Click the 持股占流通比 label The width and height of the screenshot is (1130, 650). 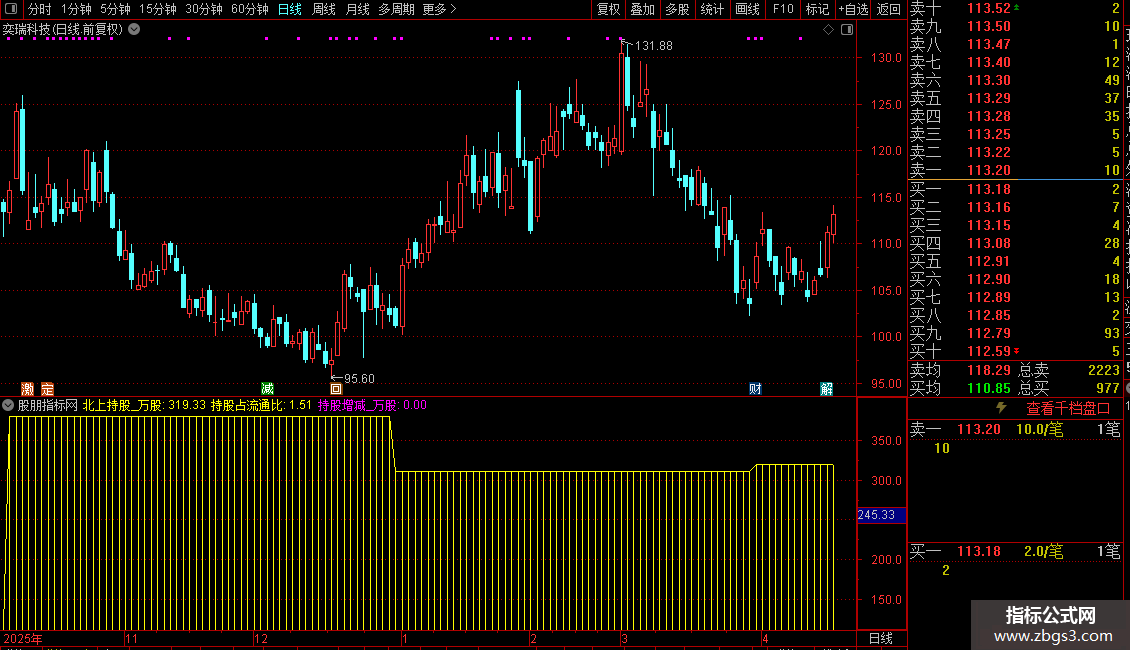tap(261, 405)
